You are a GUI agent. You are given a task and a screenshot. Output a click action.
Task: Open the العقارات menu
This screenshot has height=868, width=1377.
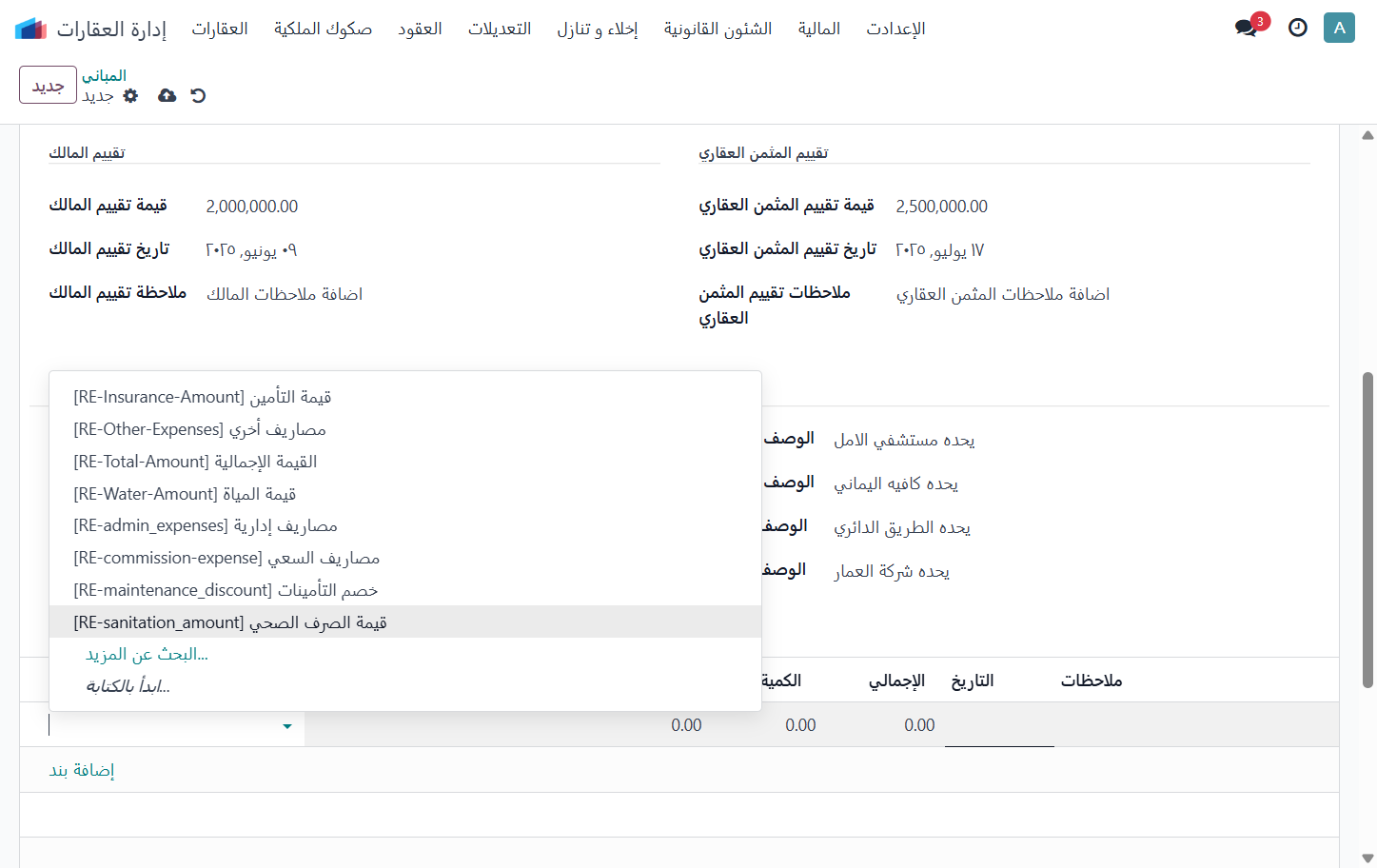(x=220, y=29)
